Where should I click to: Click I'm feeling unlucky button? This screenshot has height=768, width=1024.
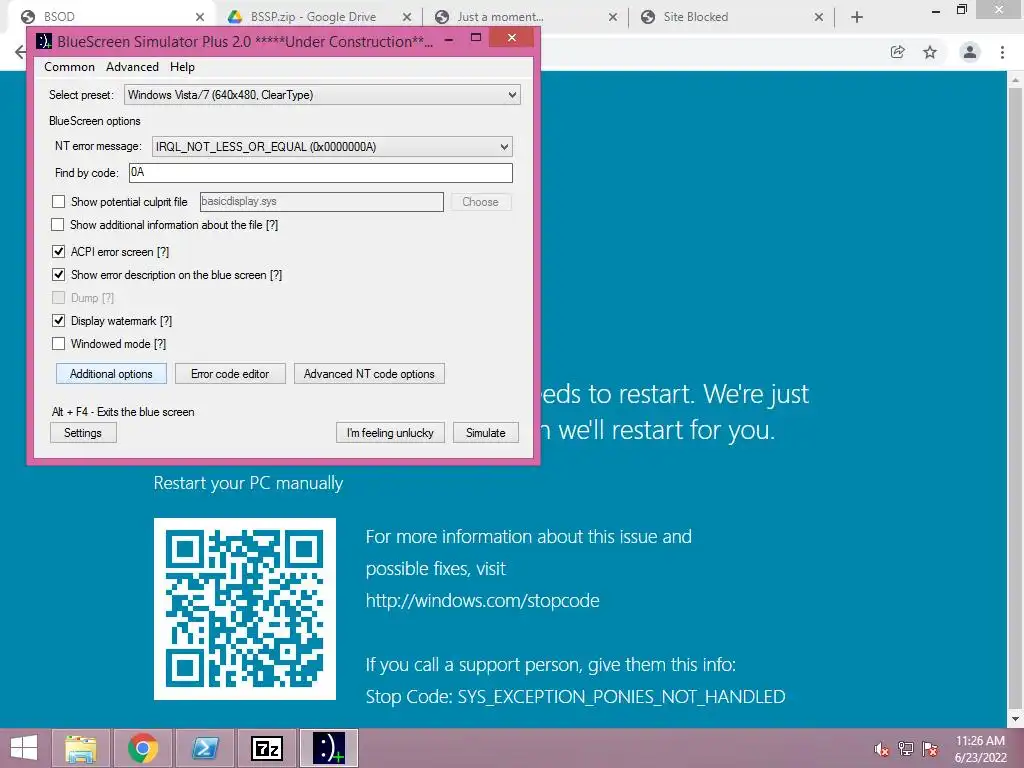click(390, 432)
